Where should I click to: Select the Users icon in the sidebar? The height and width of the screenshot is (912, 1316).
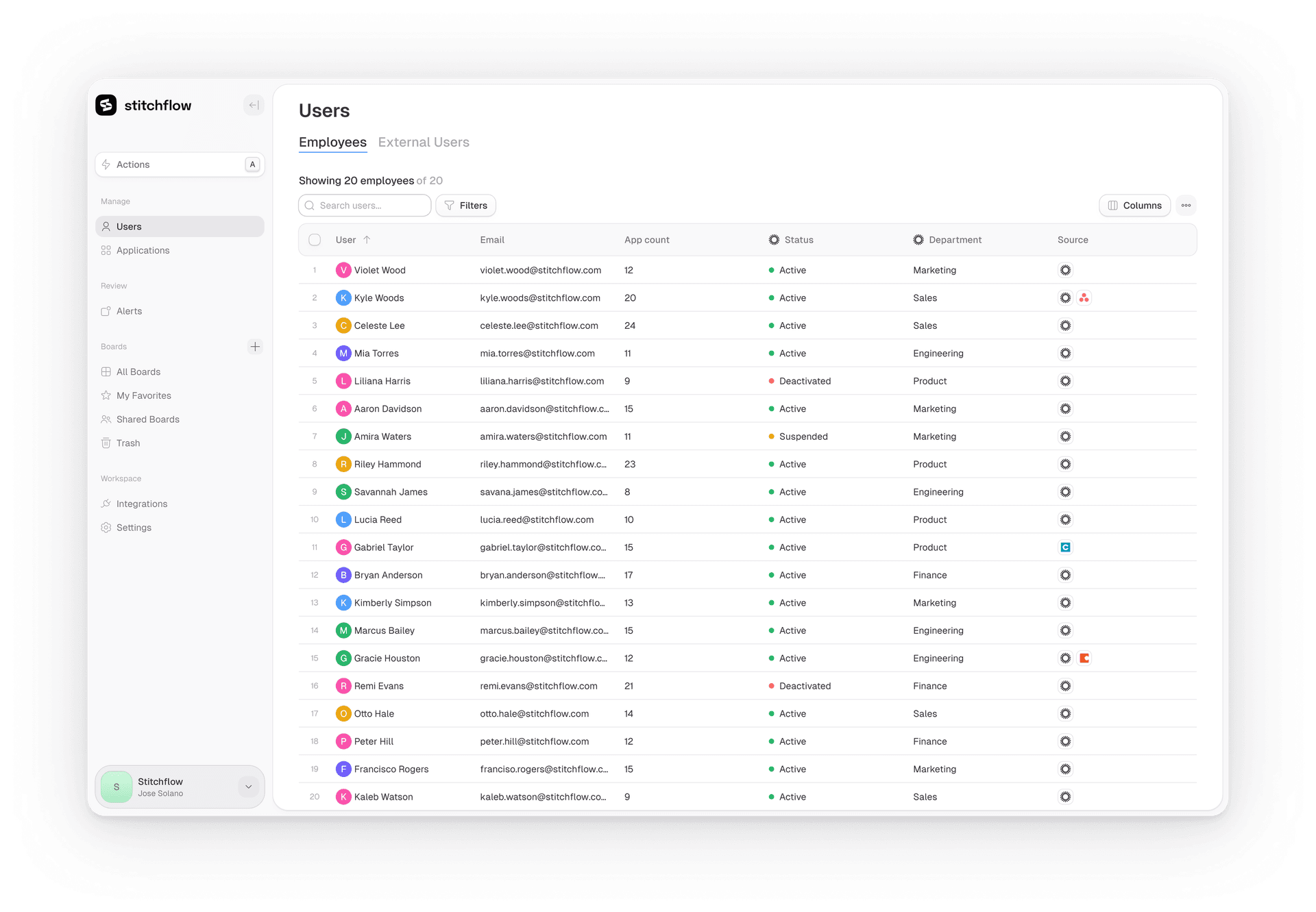[x=106, y=226]
